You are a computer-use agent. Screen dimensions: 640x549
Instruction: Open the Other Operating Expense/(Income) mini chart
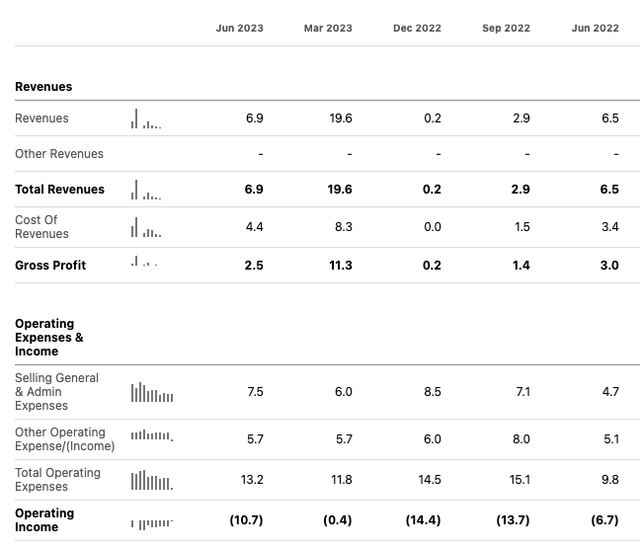point(152,436)
